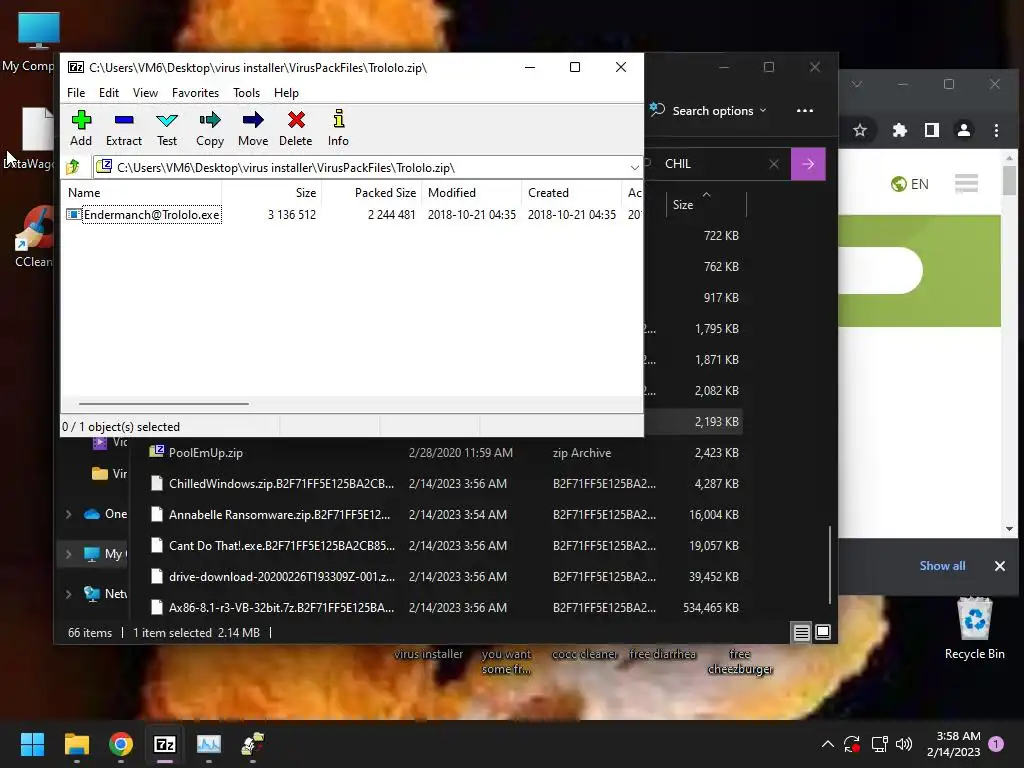1024x768 pixels.
Task: Choose the Move toolbar icon
Action: [253, 128]
